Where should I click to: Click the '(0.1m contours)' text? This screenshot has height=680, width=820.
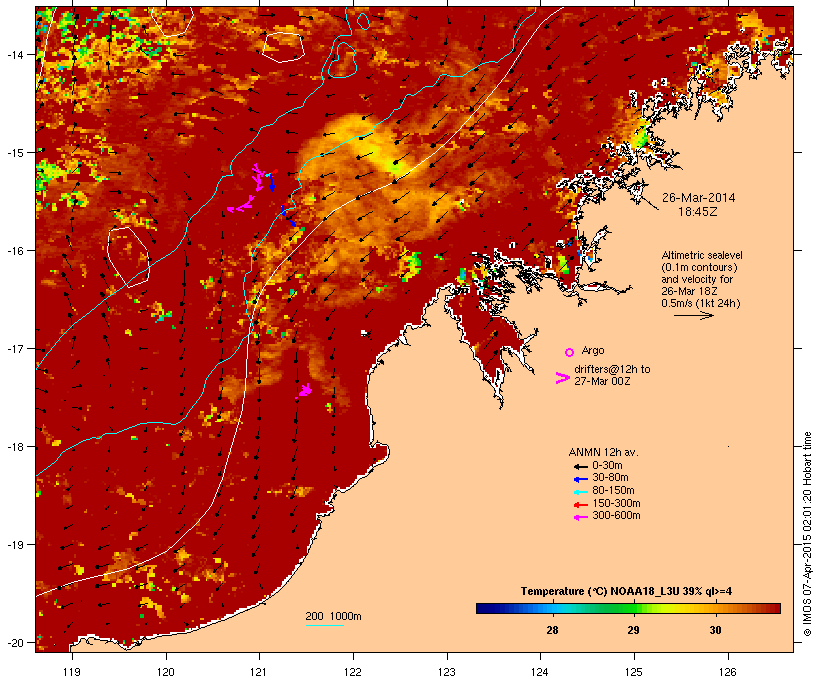tap(699, 267)
